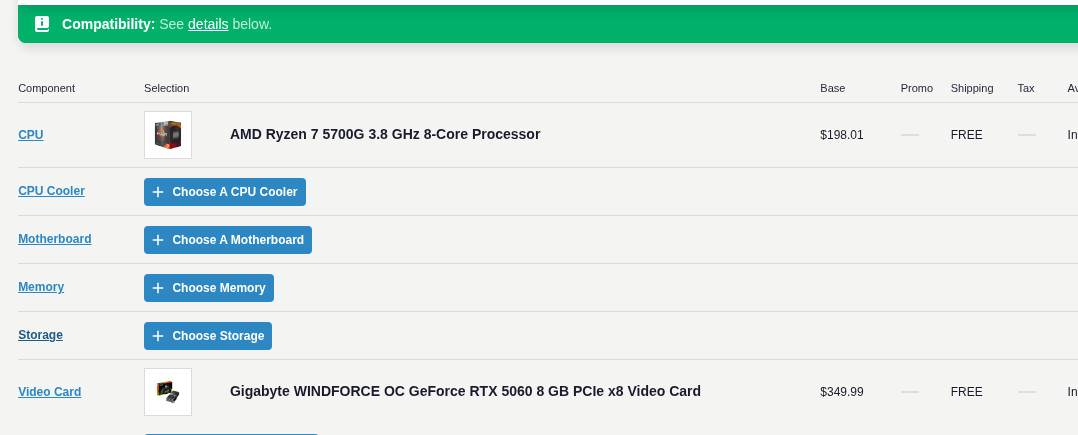Open the Gigabyte WINDFORCE OC RTX 5060 name
1078x435 pixels.
(x=465, y=391)
